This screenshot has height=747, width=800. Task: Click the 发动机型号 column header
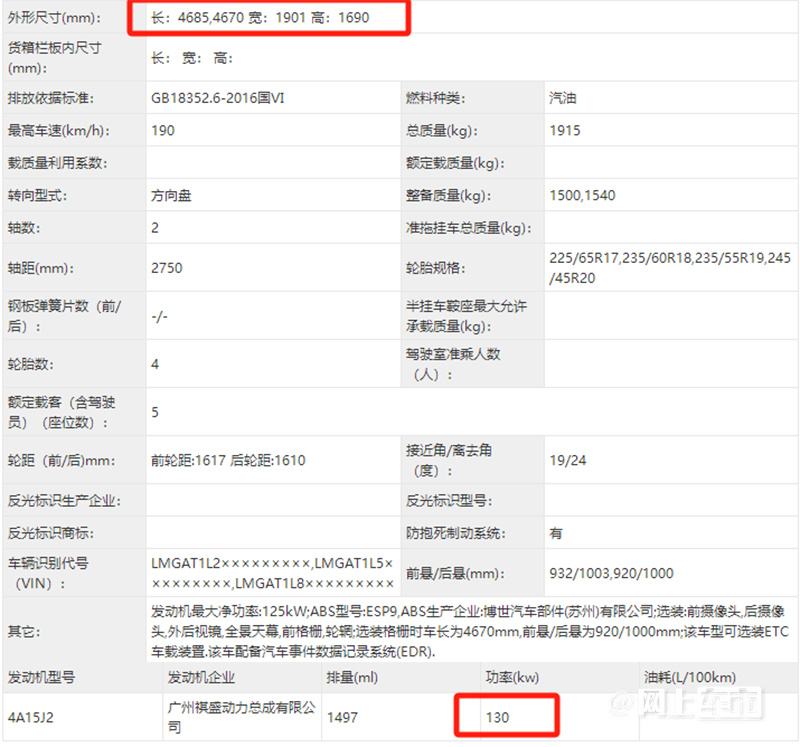(x=41, y=677)
